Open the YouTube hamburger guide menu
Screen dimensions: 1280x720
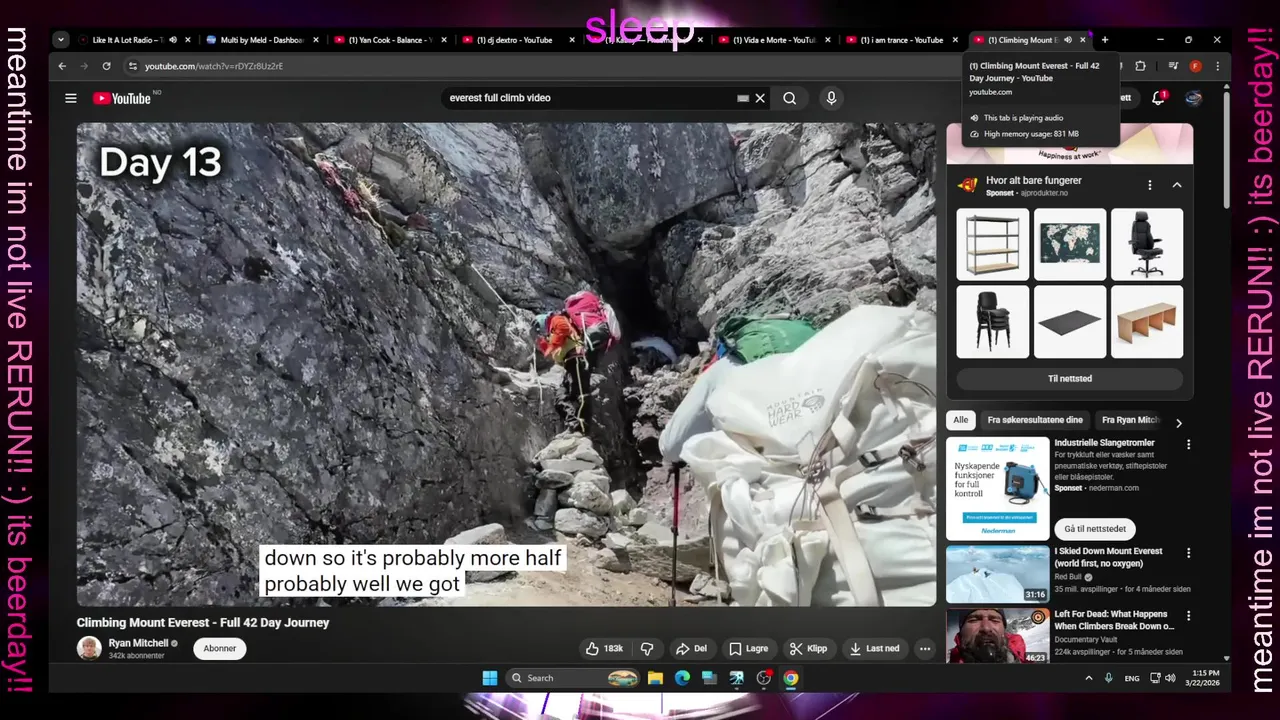[71, 98]
